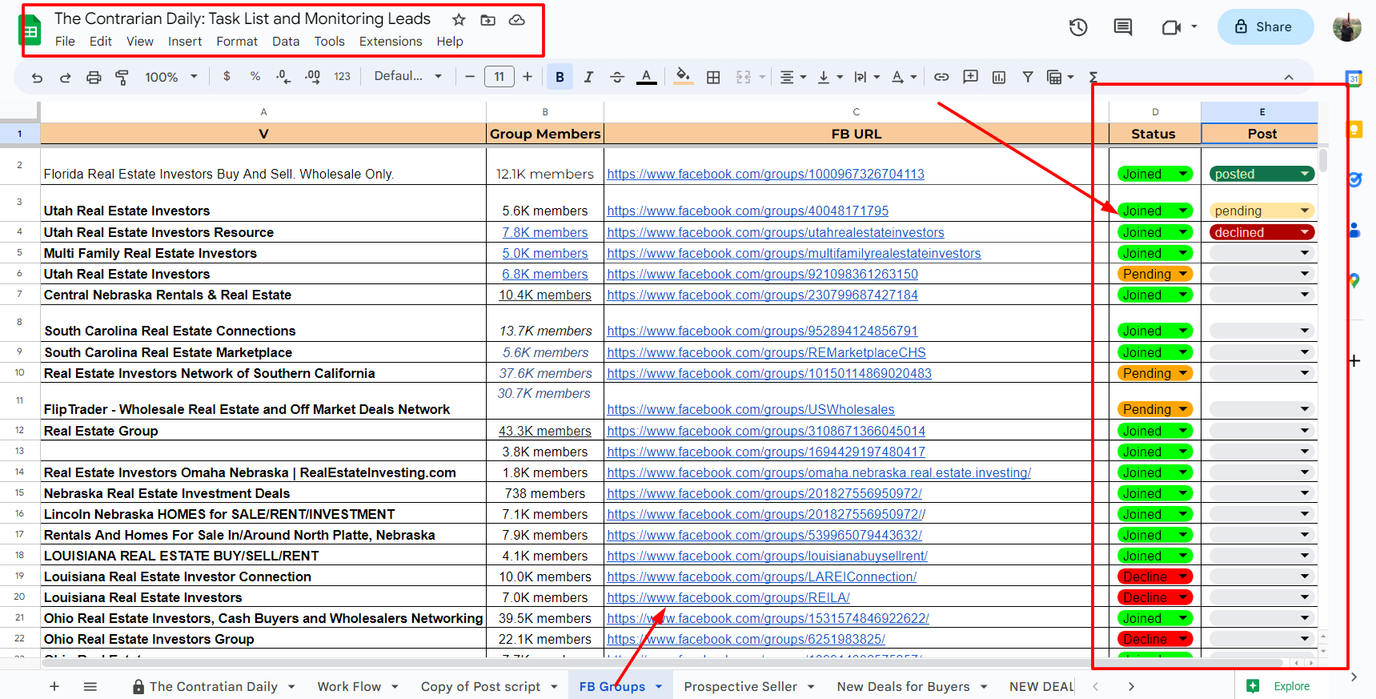This screenshot has height=699, width=1376.
Task: Decrease font size with the minus button
Action: tap(470, 77)
